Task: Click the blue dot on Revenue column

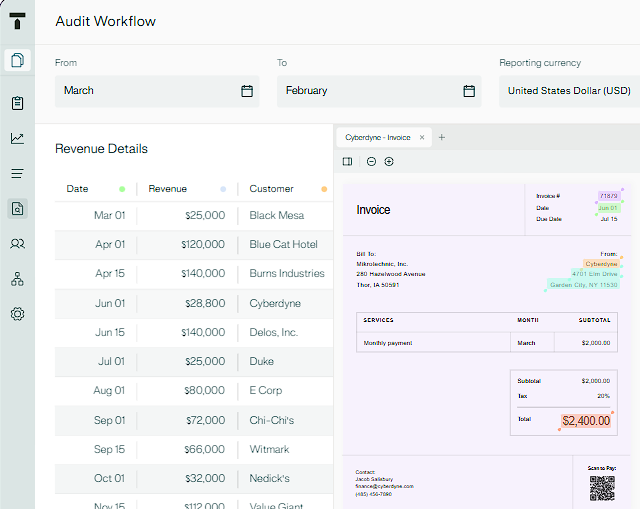Action: point(223,189)
